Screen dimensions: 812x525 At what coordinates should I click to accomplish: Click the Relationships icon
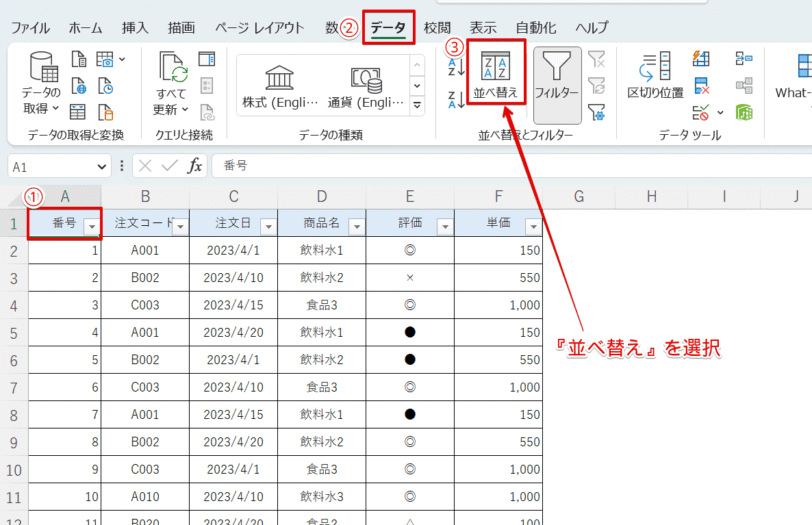744,85
